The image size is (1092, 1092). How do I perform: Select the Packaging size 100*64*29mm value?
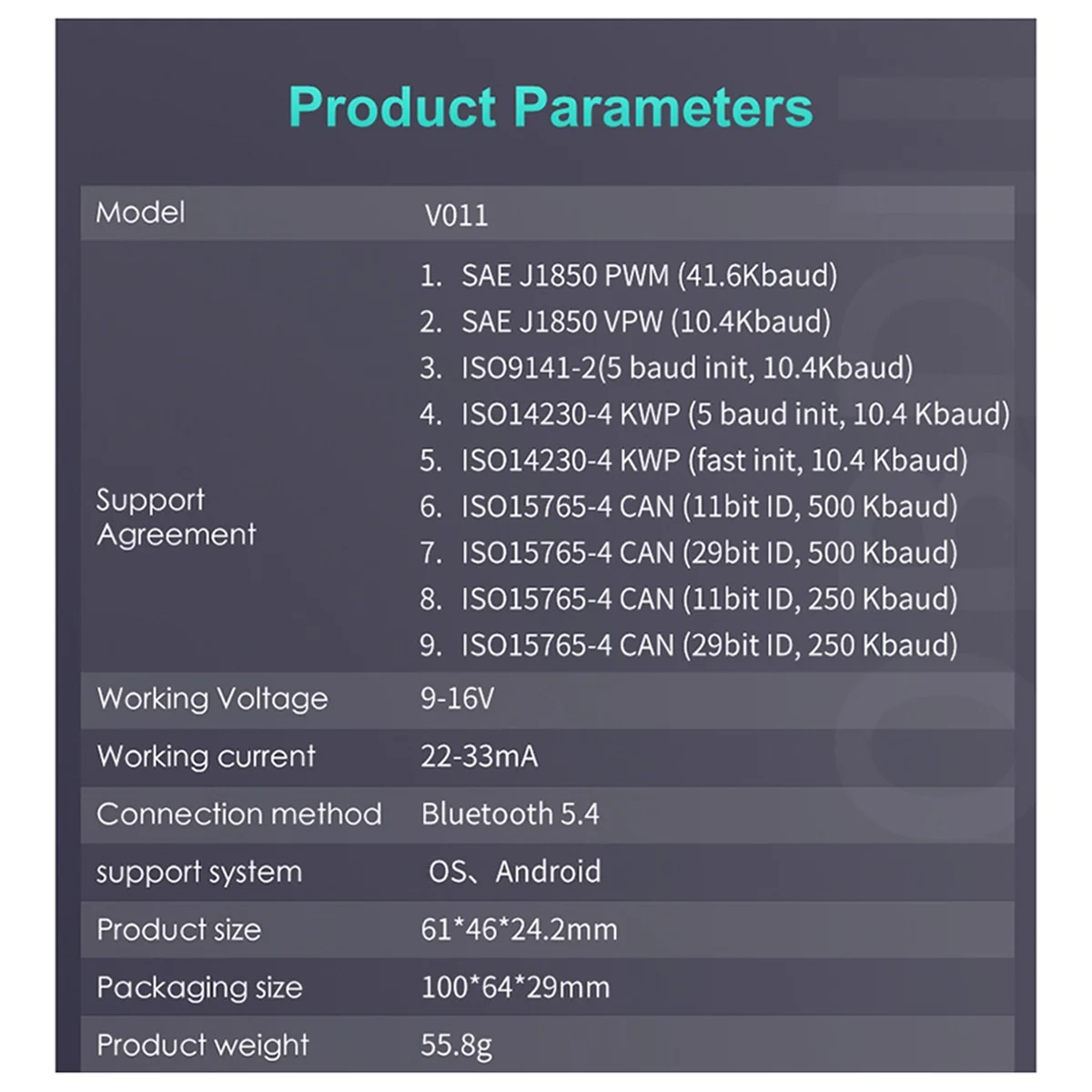[515, 987]
